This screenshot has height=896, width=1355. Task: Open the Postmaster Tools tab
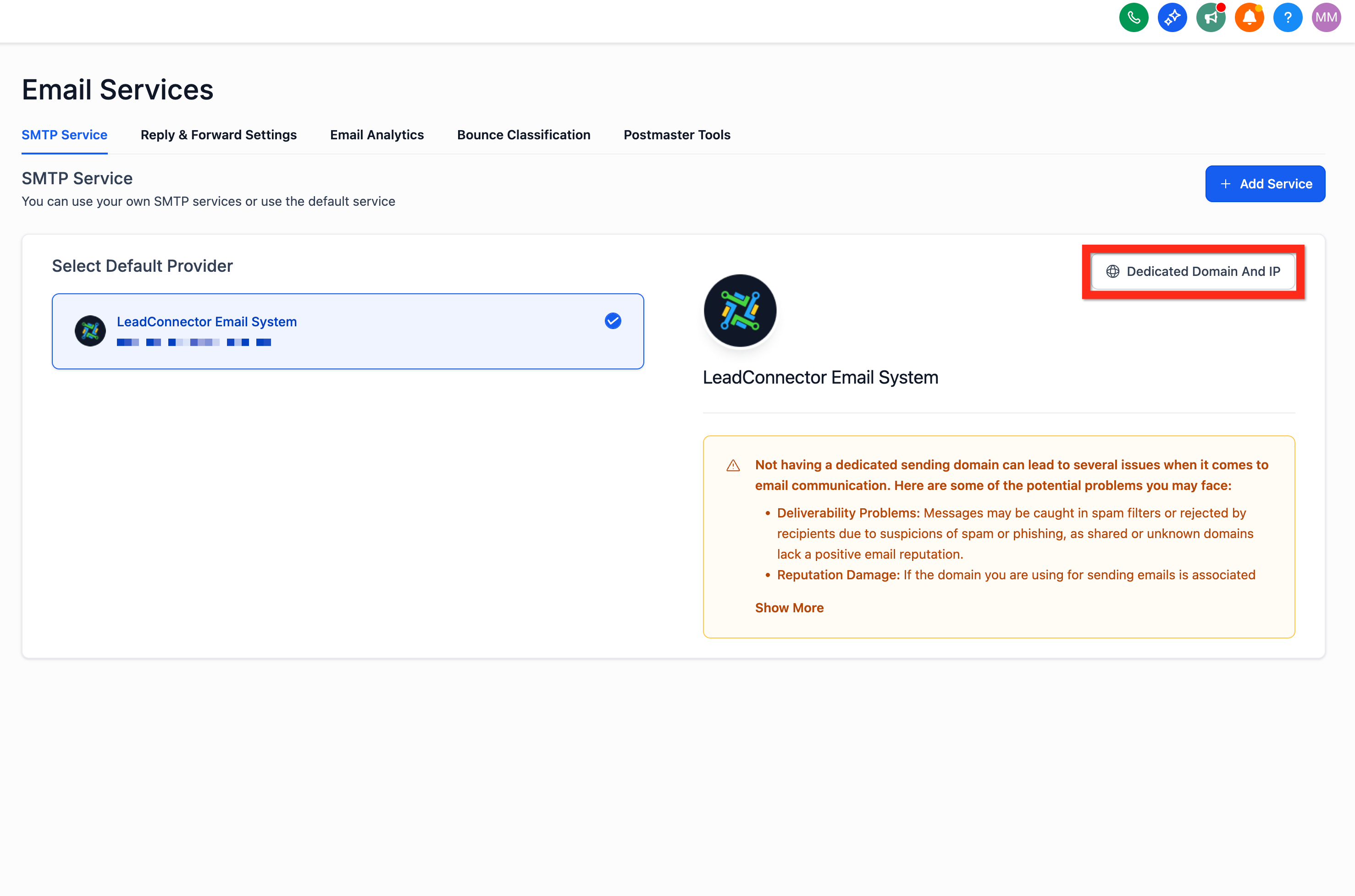click(x=676, y=135)
